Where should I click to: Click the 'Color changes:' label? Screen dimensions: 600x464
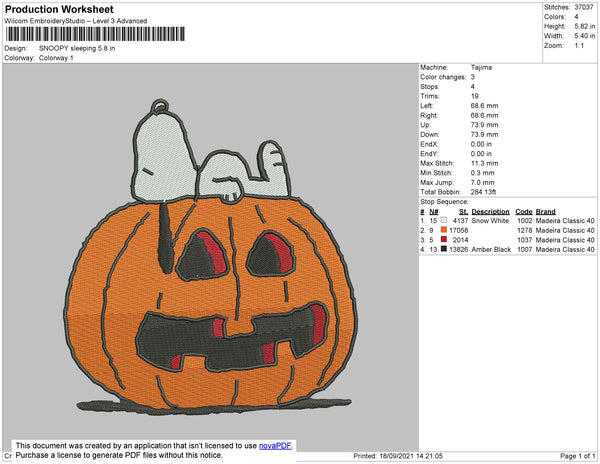pos(443,77)
